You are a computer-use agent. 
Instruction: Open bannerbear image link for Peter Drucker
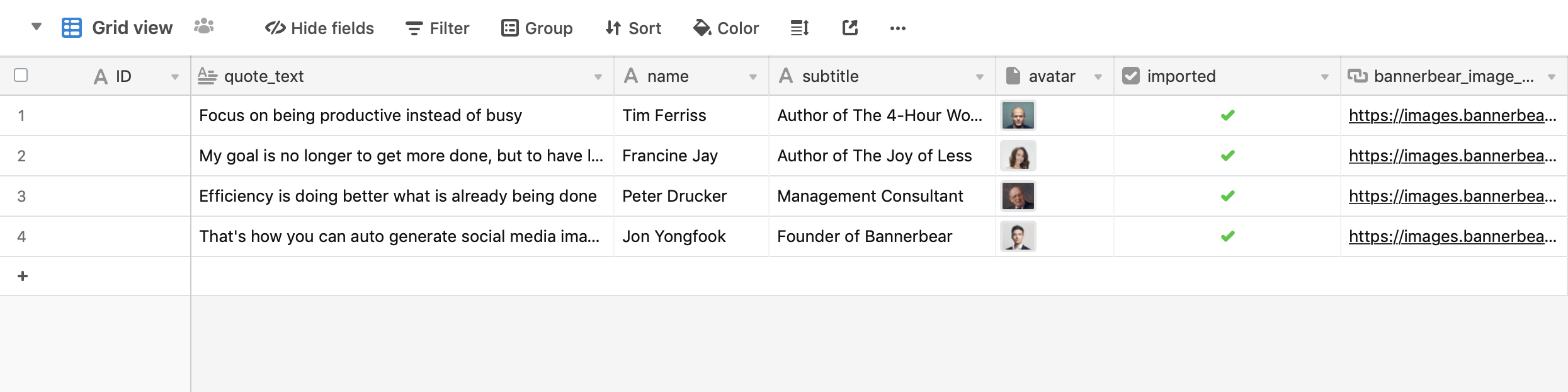click(x=1452, y=196)
